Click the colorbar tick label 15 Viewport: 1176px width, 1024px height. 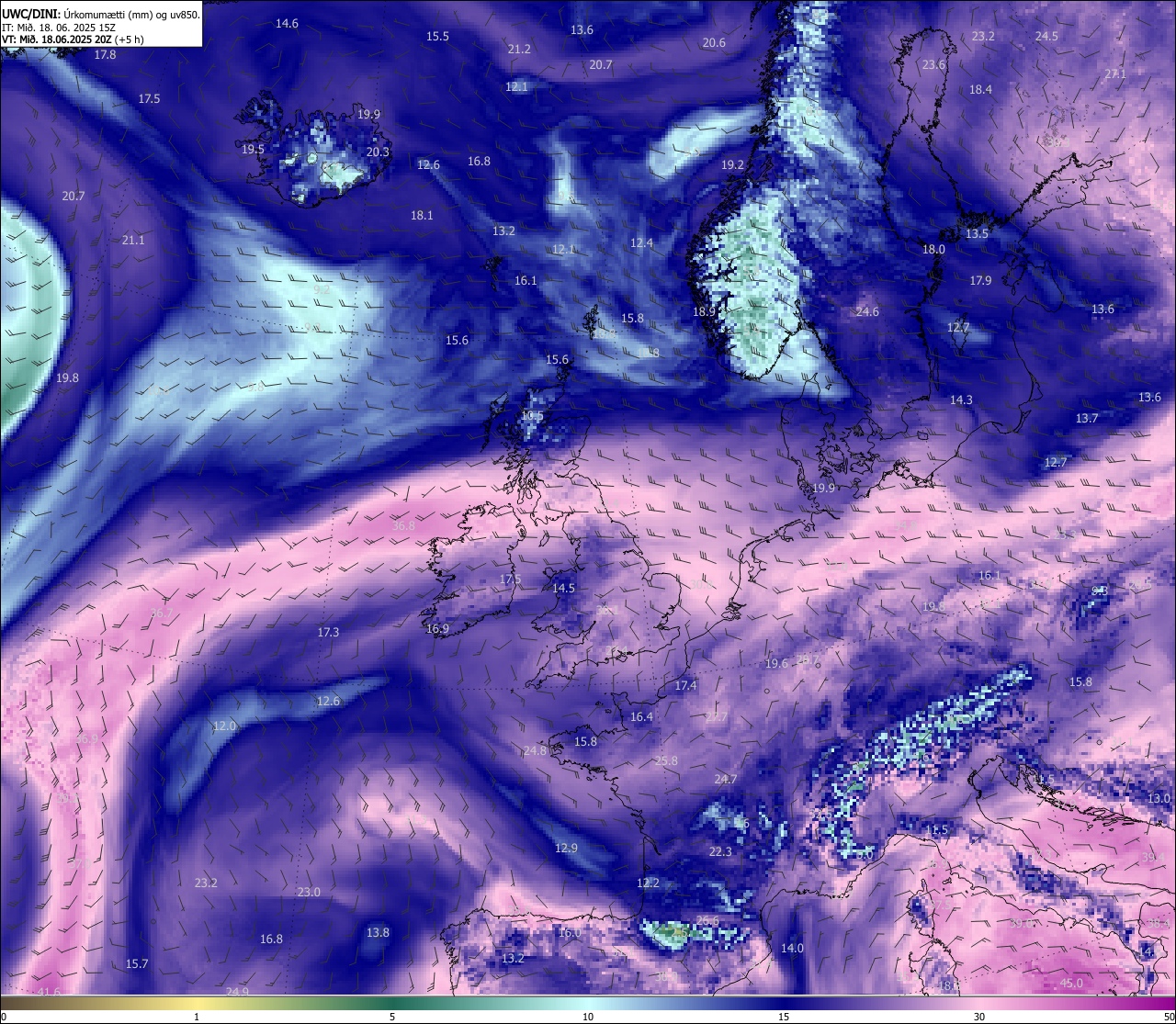click(784, 1017)
